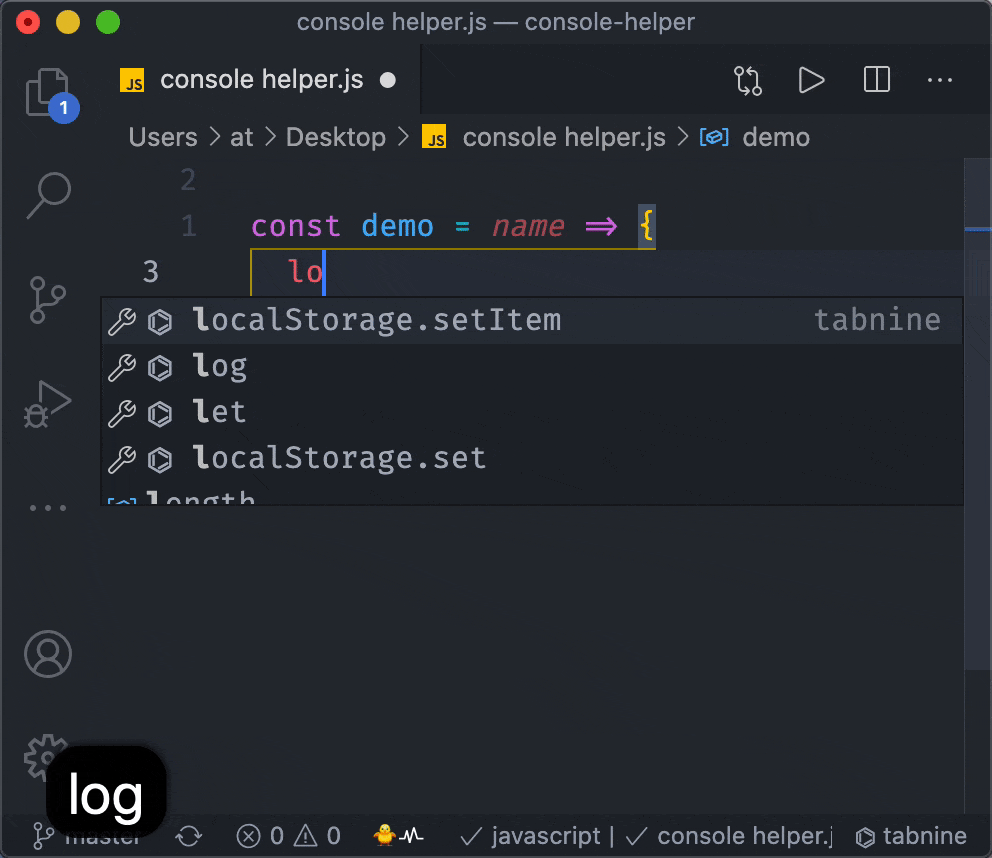Open the Accounts icon in the sidebar

click(48, 655)
